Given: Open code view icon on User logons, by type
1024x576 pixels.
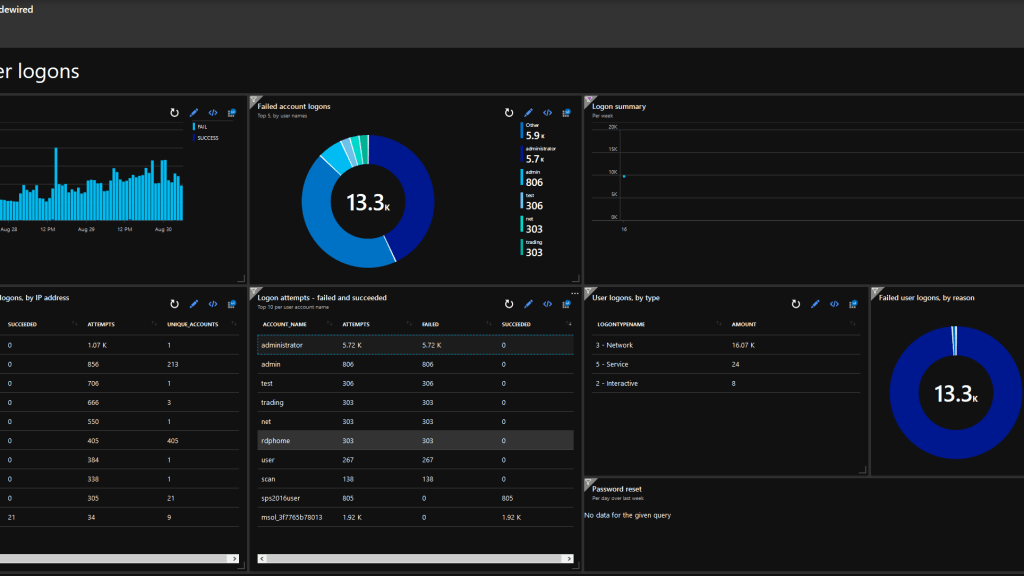Looking at the screenshot, I should tap(834, 304).
